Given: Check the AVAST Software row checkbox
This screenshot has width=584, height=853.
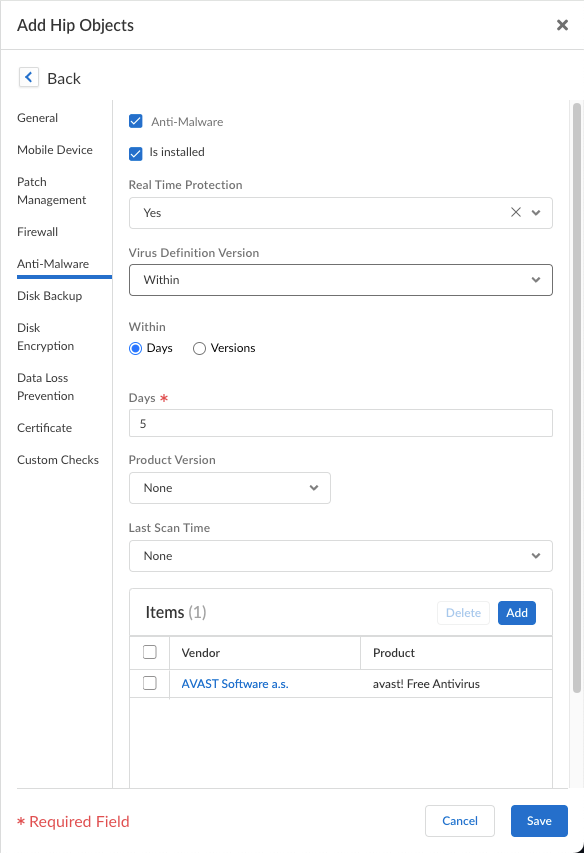Looking at the screenshot, I should 150,683.
